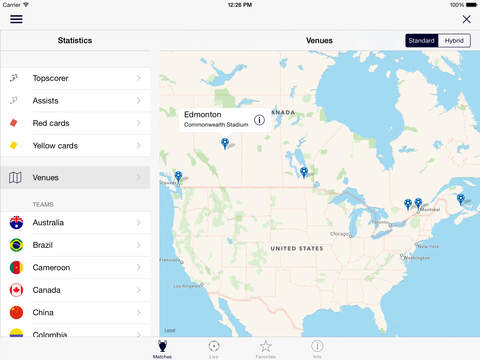
Task: Switch map to Standard mode
Action: click(422, 41)
